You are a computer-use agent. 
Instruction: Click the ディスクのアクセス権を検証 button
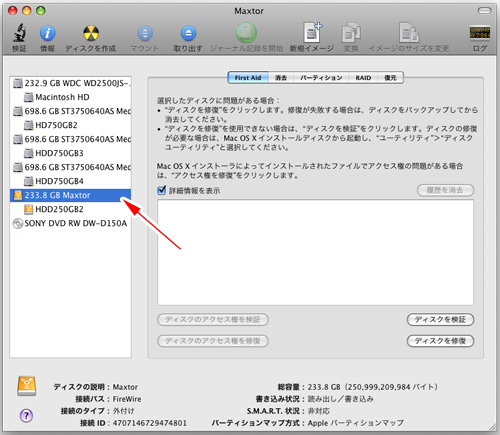(213, 319)
